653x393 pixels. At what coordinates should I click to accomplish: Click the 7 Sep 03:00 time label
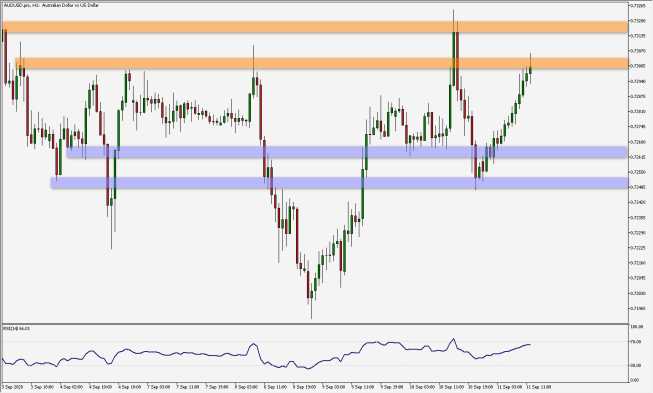(159, 387)
